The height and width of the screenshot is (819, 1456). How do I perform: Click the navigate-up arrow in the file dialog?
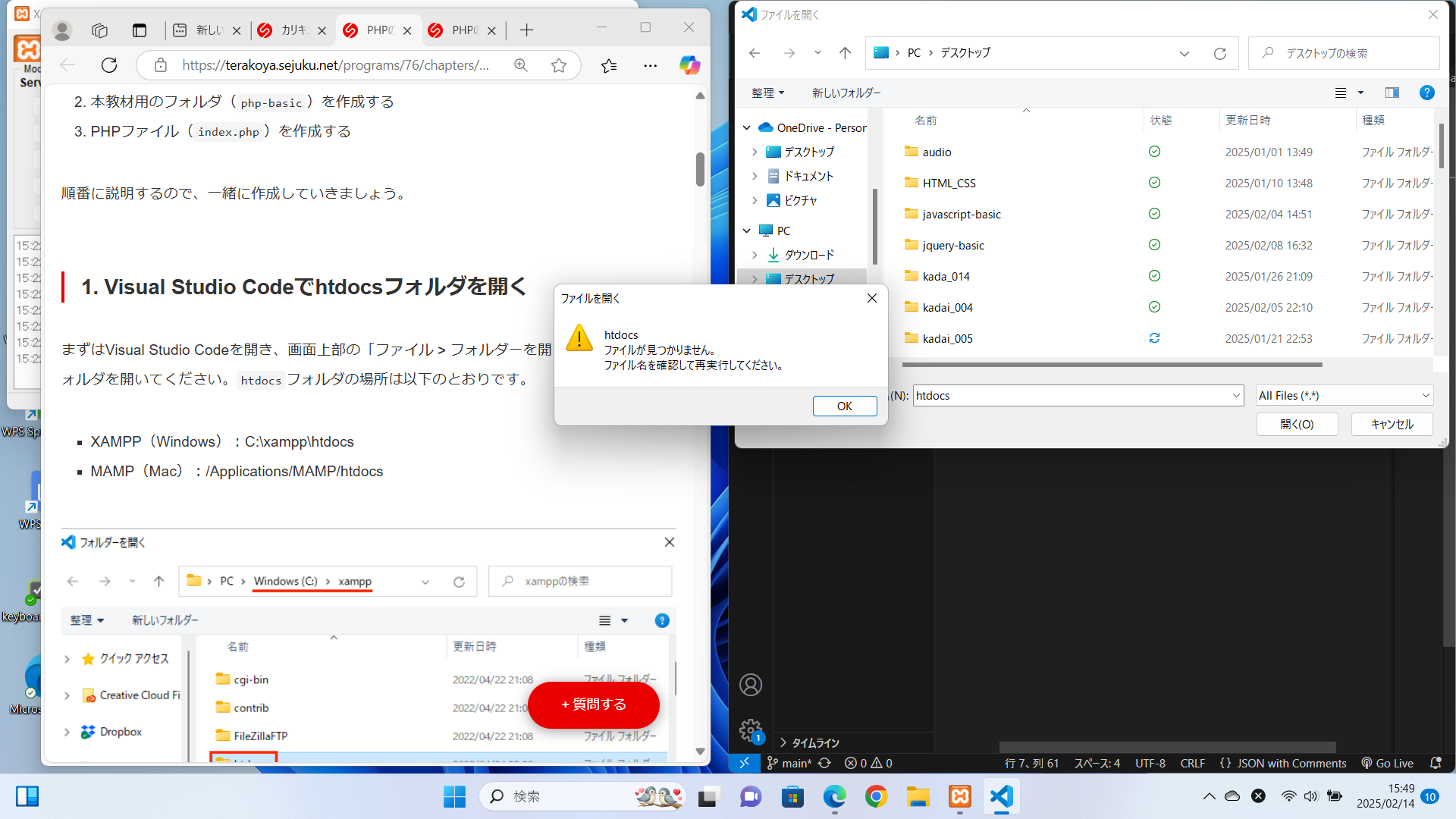coord(845,53)
